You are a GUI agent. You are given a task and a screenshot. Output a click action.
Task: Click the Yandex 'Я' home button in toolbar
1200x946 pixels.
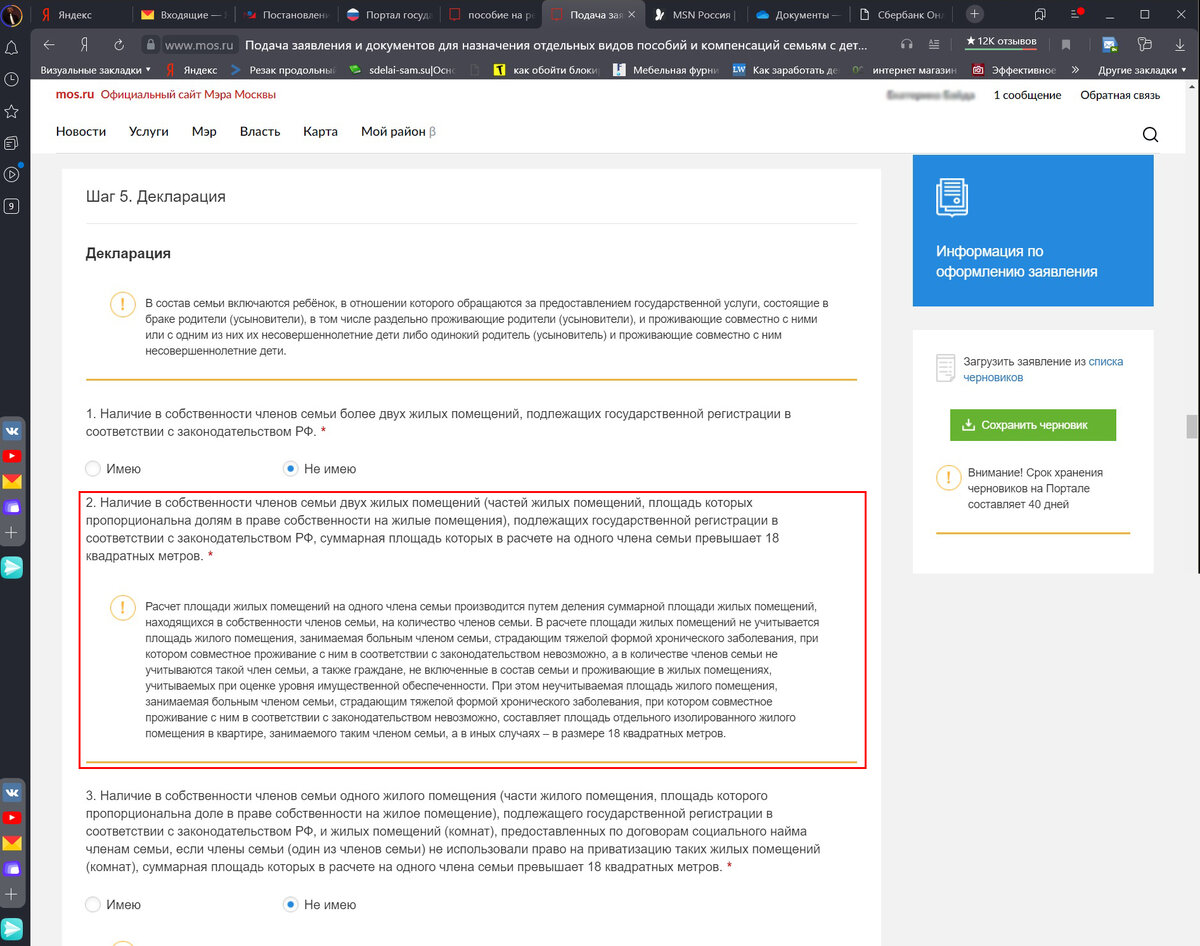click(x=84, y=45)
